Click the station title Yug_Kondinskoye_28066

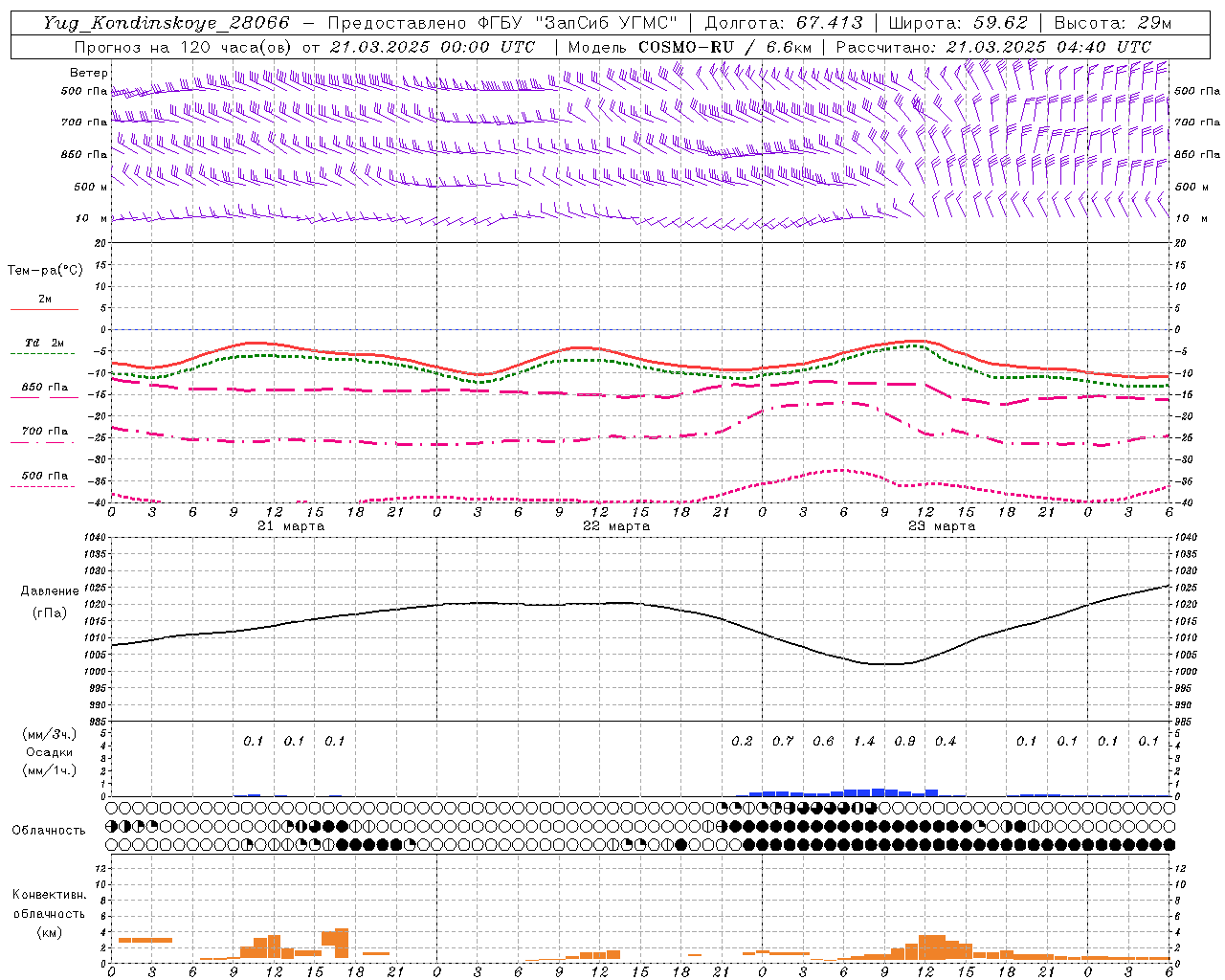click(x=167, y=23)
